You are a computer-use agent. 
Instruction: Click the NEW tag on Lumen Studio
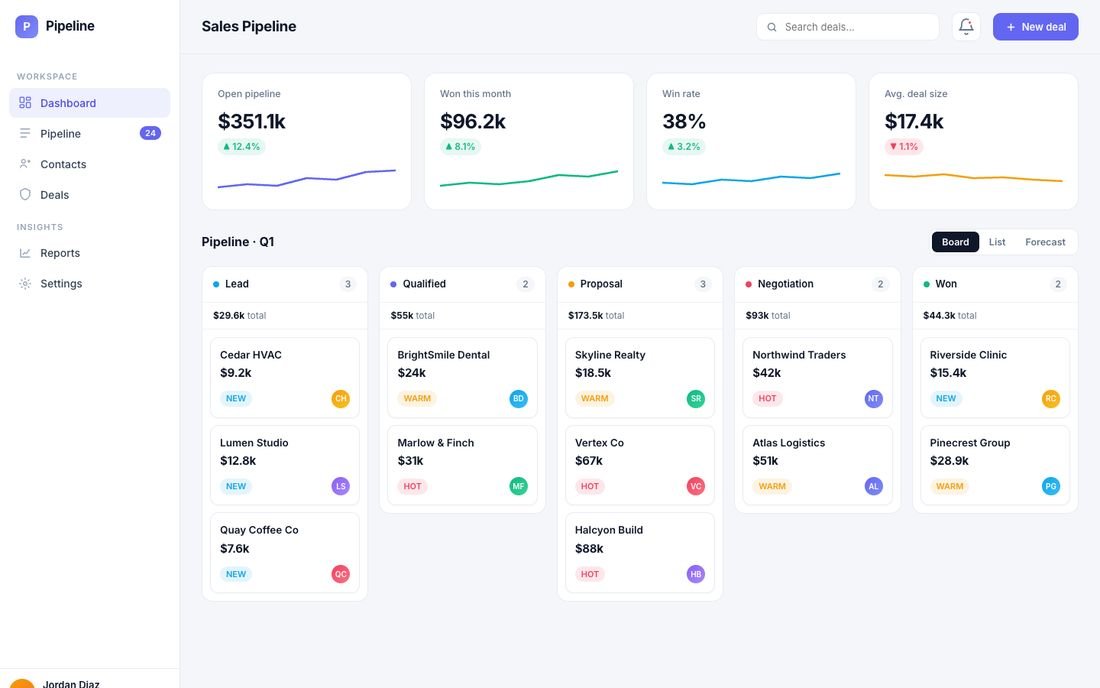236,486
